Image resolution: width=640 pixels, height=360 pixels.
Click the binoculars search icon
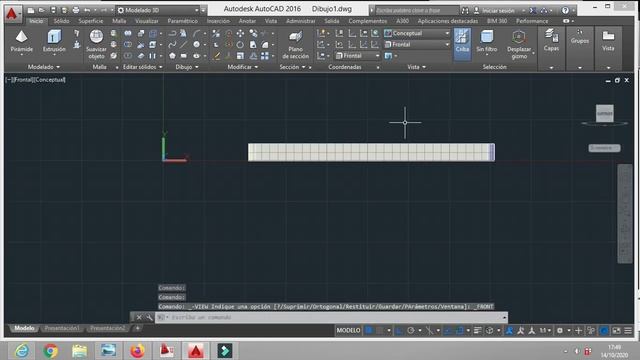[x=465, y=10]
